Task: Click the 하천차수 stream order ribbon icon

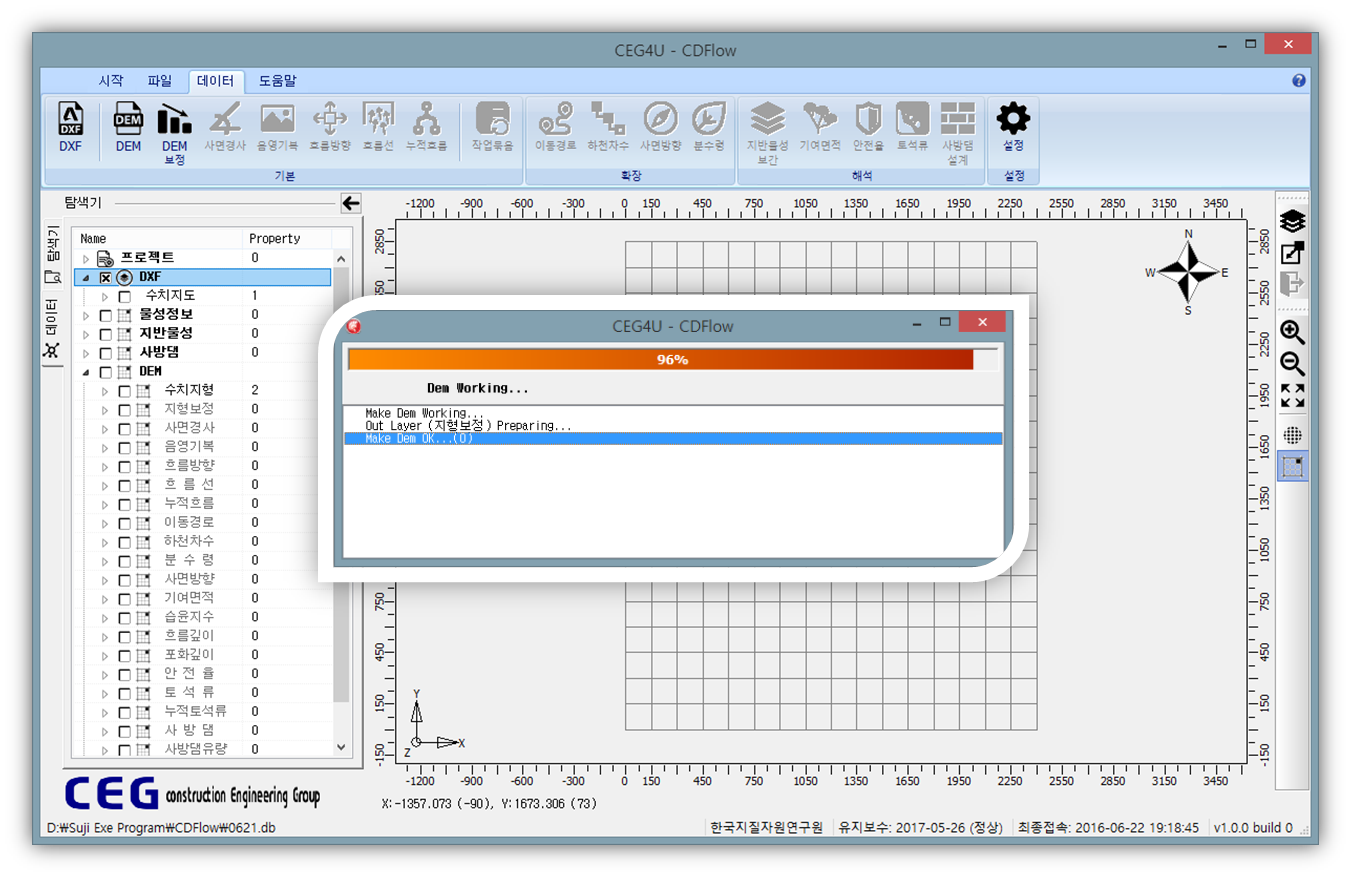Action: point(607,127)
